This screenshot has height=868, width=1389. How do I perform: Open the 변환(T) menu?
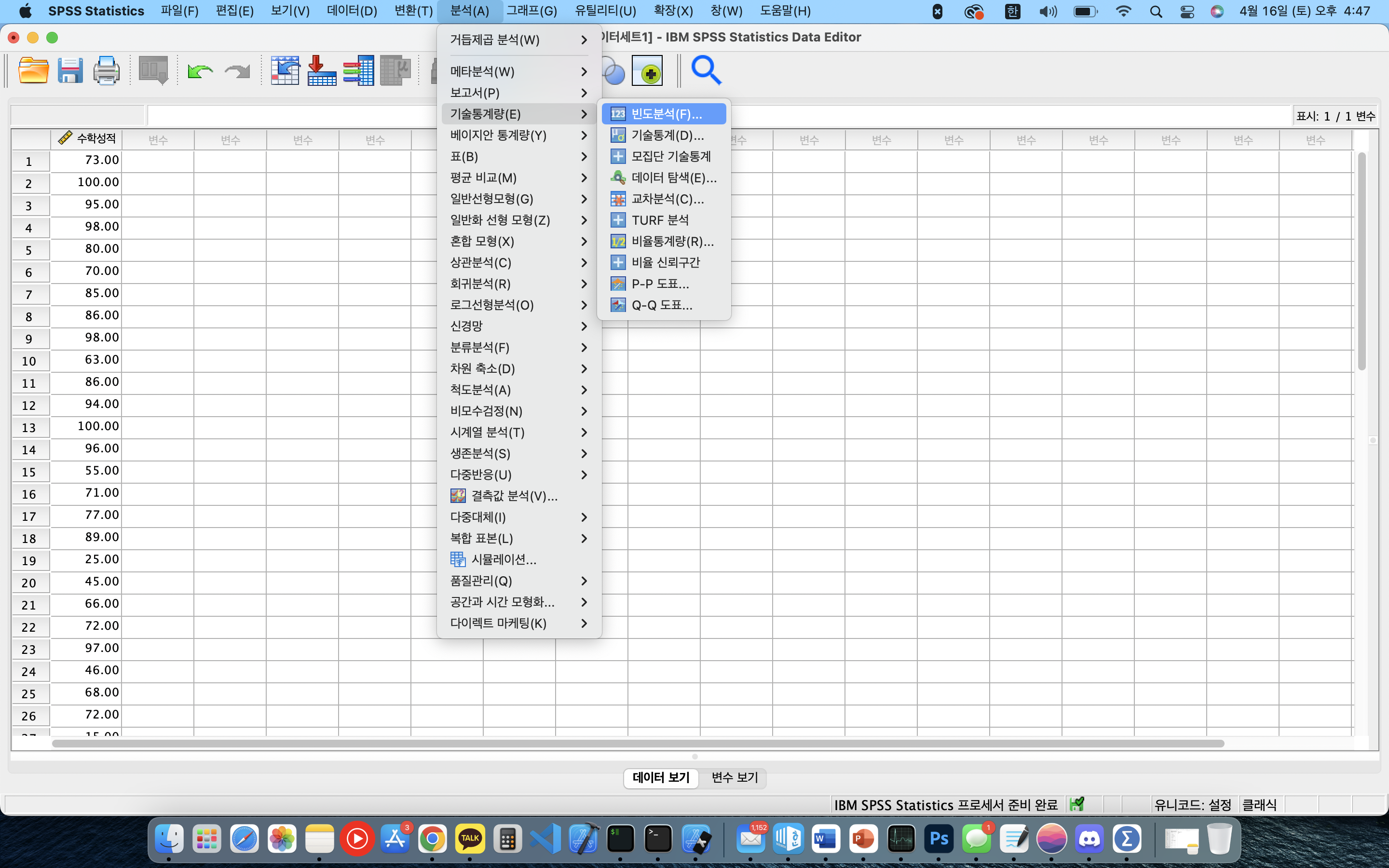pyautogui.click(x=413, y=11)
